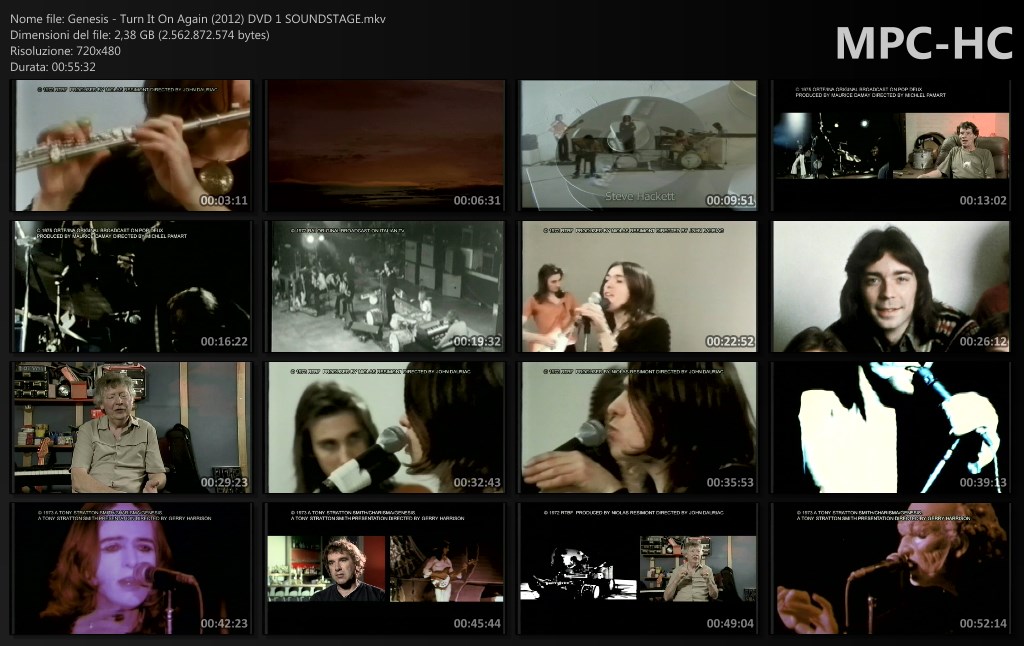Click the orange-lit singer thumbnail at 00:52:14
The width and height of the screenshot is (1024, 646).
pos(891,569)
